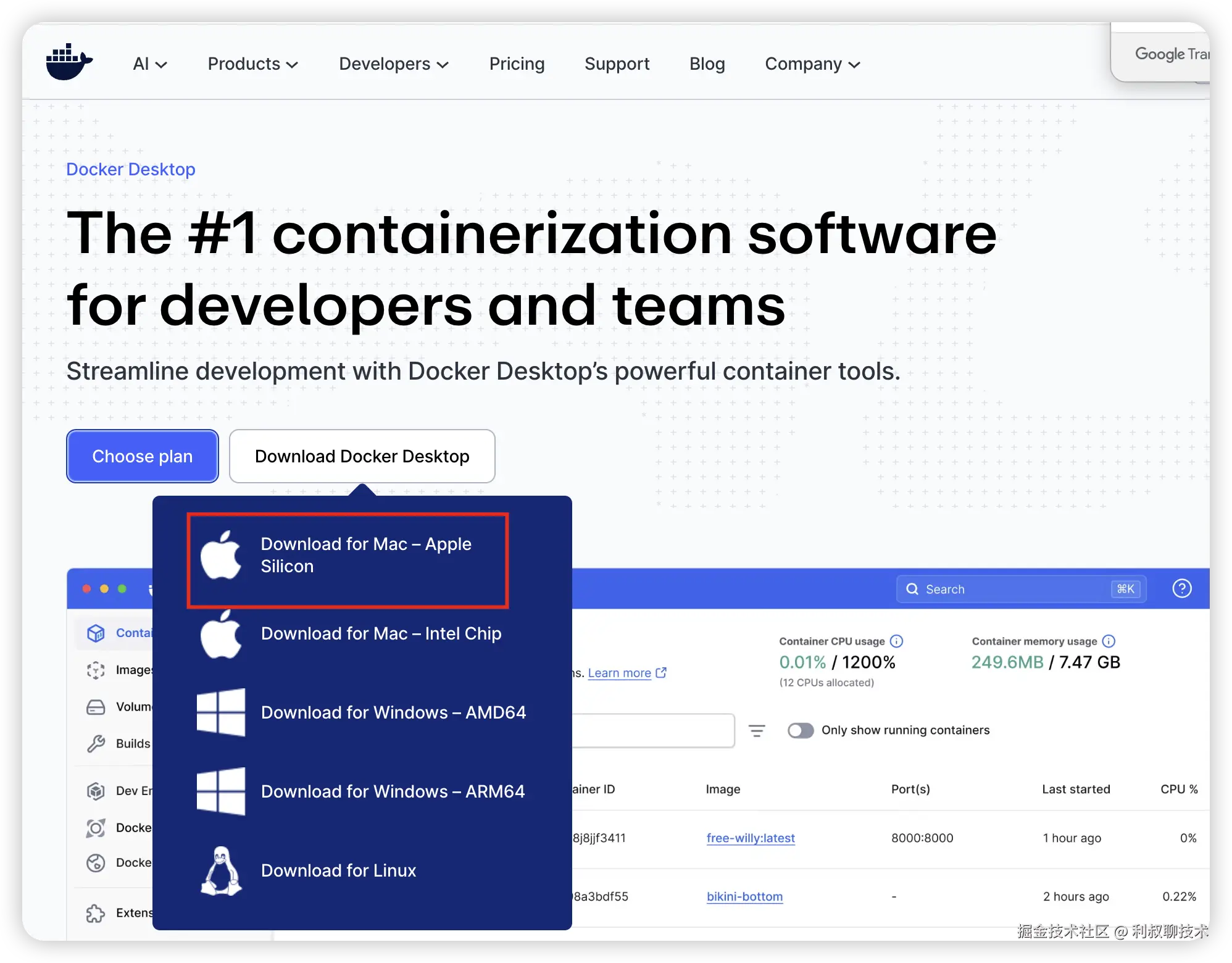Click the Docker whale logo
The image size is (1232, 963).
(x=69, y=62)
